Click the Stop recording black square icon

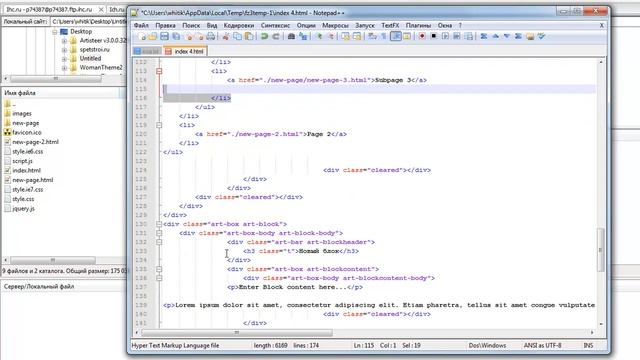click(x=433, y=36)
